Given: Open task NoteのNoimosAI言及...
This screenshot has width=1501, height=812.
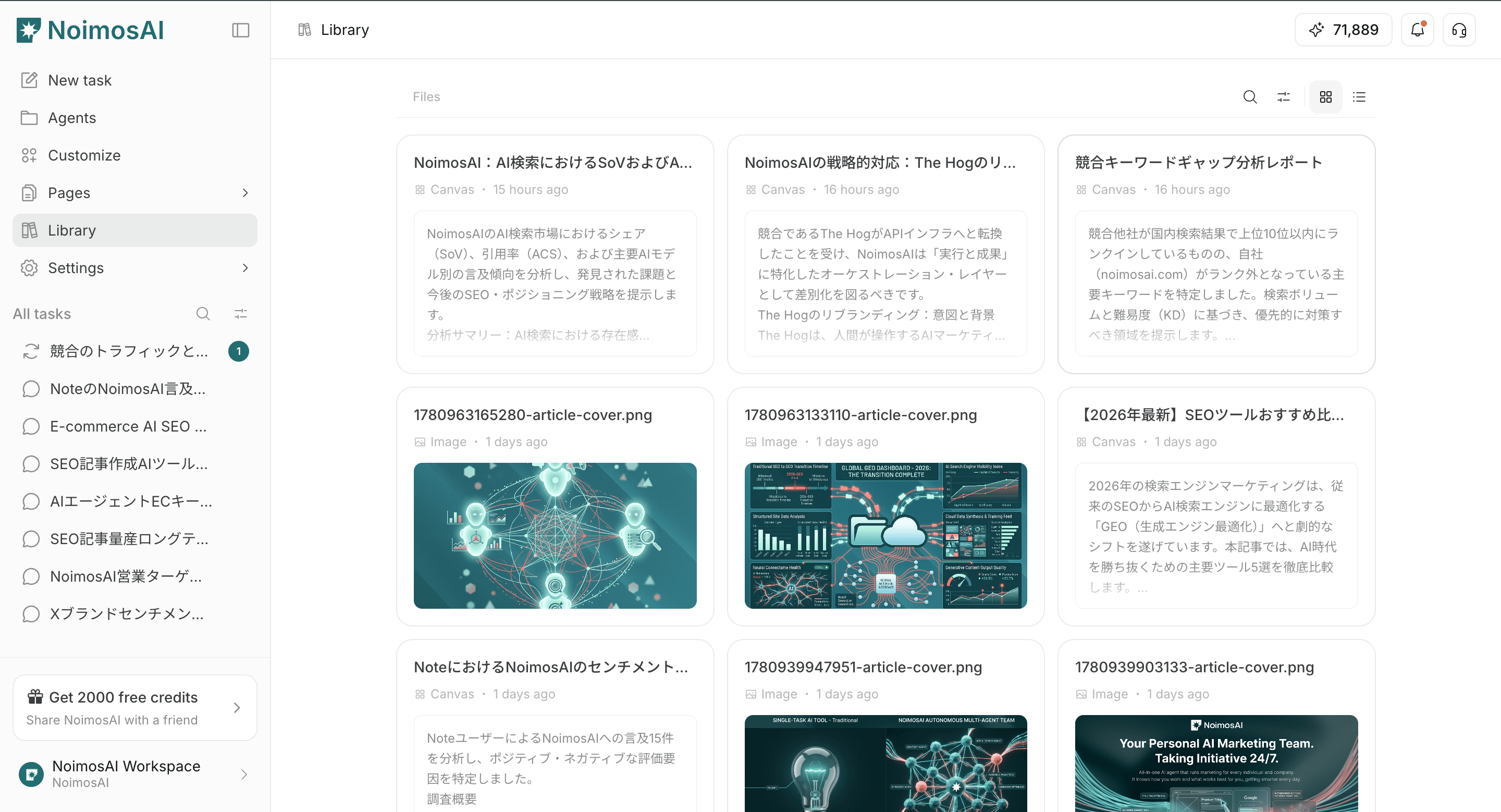Looking at the screenshot, I should [134, 388].
